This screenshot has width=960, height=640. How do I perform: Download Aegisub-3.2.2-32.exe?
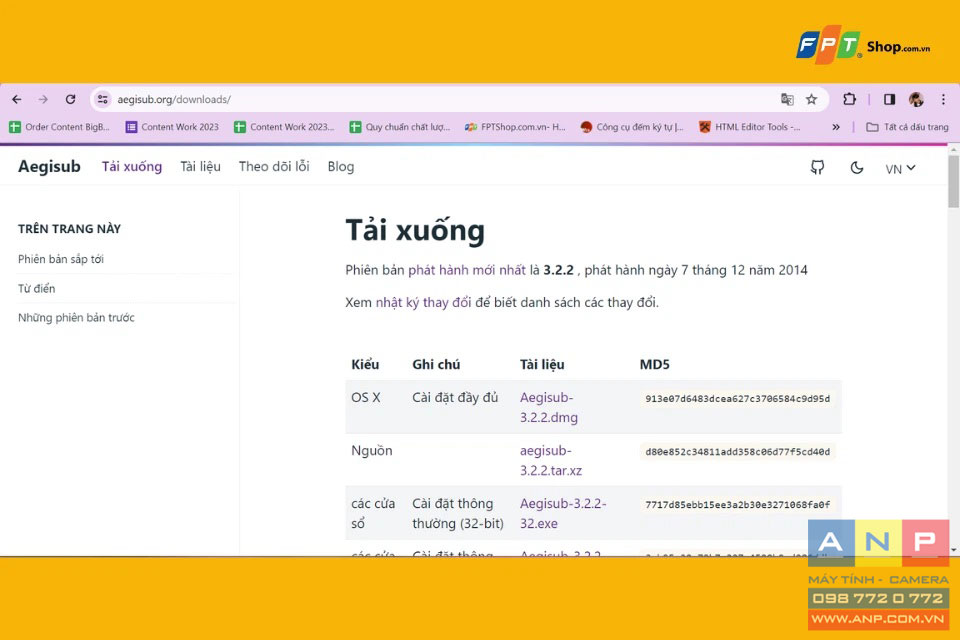coord(563,513)
